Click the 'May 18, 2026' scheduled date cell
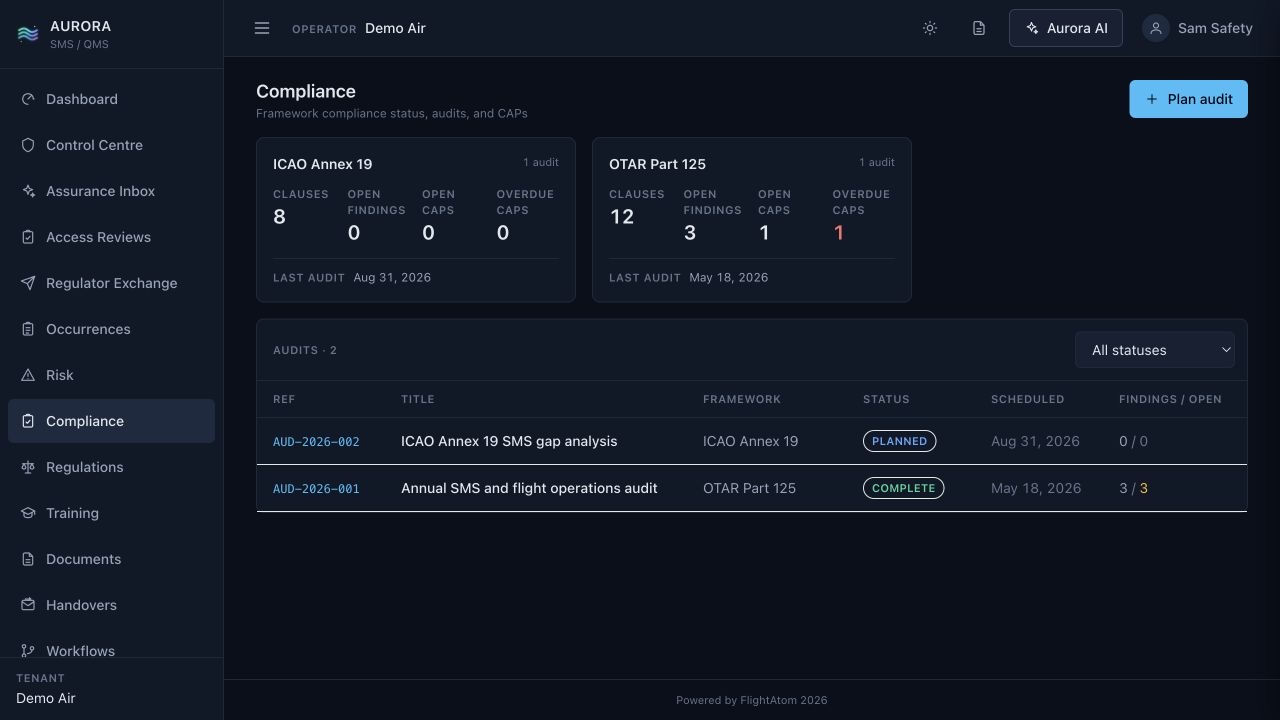The width and height of the screenshot is (1280, 720). click(1036, 488)
